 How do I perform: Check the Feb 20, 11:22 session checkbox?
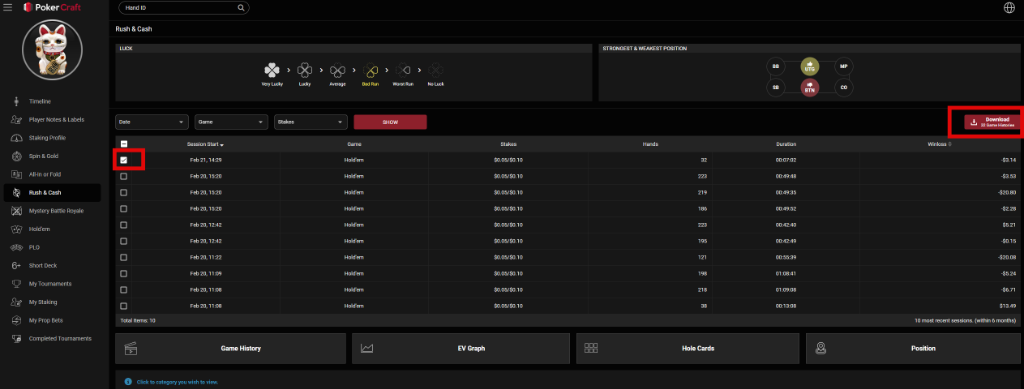pyautogui.click(x=124, y=257)
